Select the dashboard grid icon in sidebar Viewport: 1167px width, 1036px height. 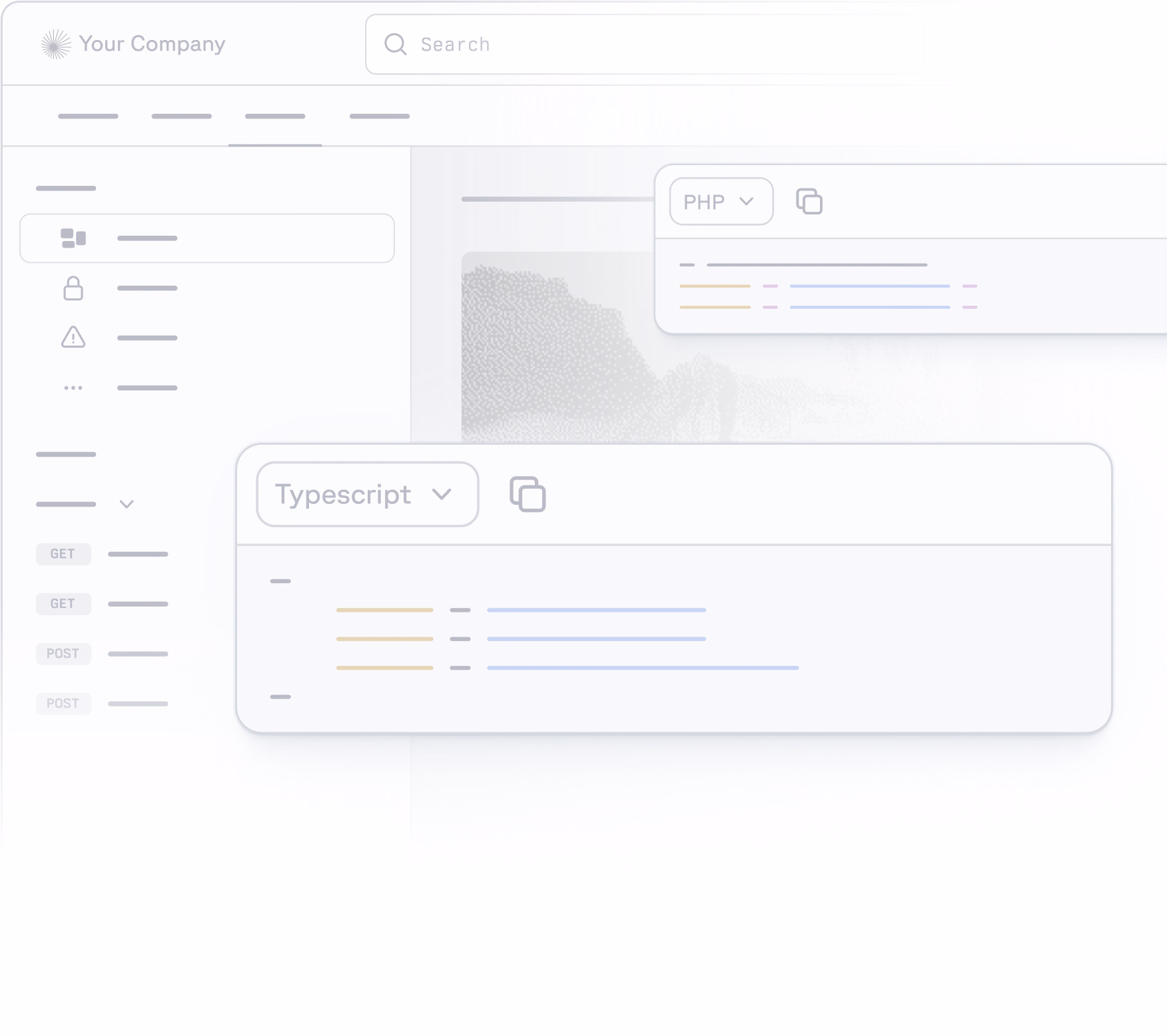pyautogui.click(x=73, y=238)
